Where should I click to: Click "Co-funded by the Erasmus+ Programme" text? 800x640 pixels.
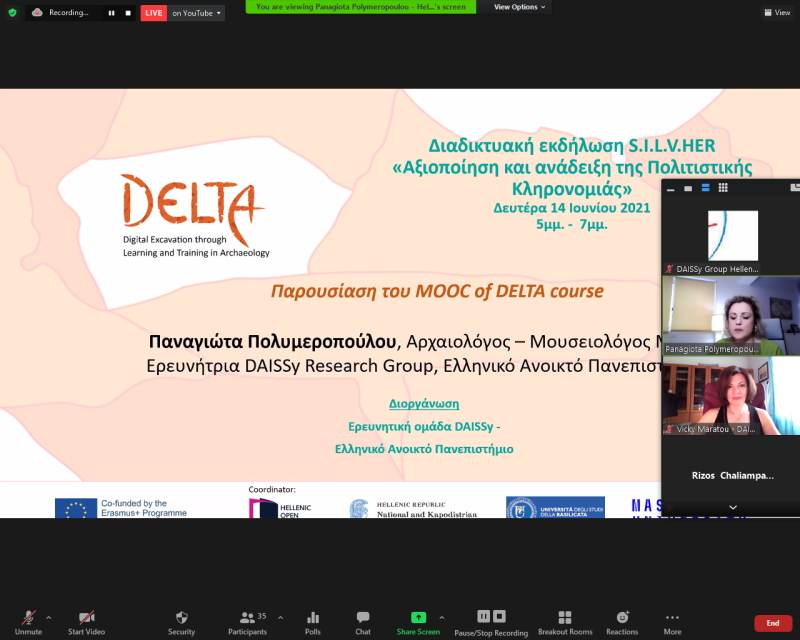(144, 508)
